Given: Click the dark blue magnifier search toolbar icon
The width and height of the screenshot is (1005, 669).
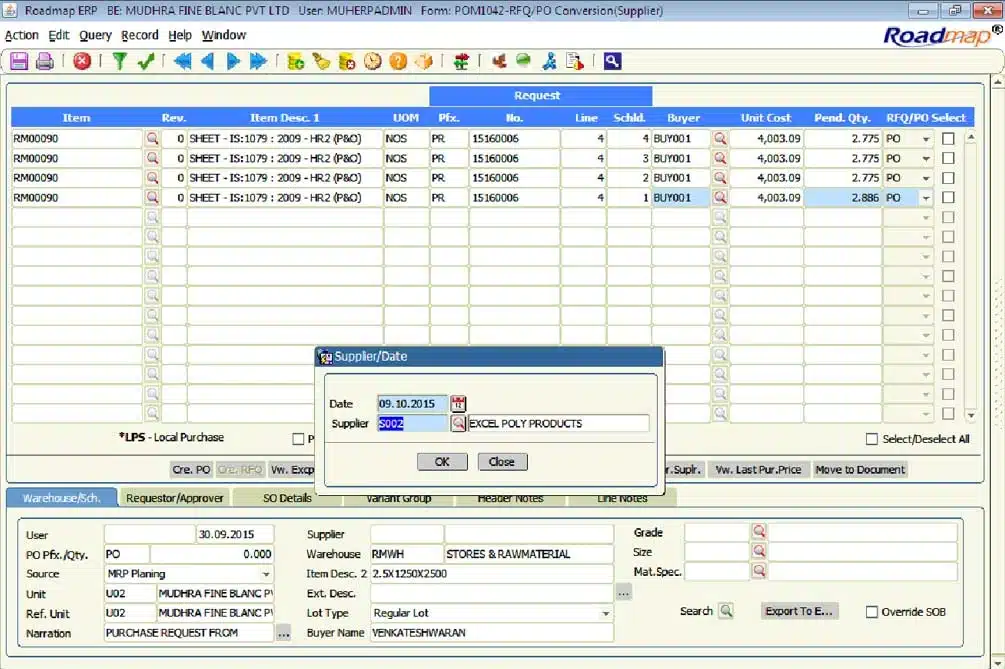Looking at the screenshot, I should (612, 62).
